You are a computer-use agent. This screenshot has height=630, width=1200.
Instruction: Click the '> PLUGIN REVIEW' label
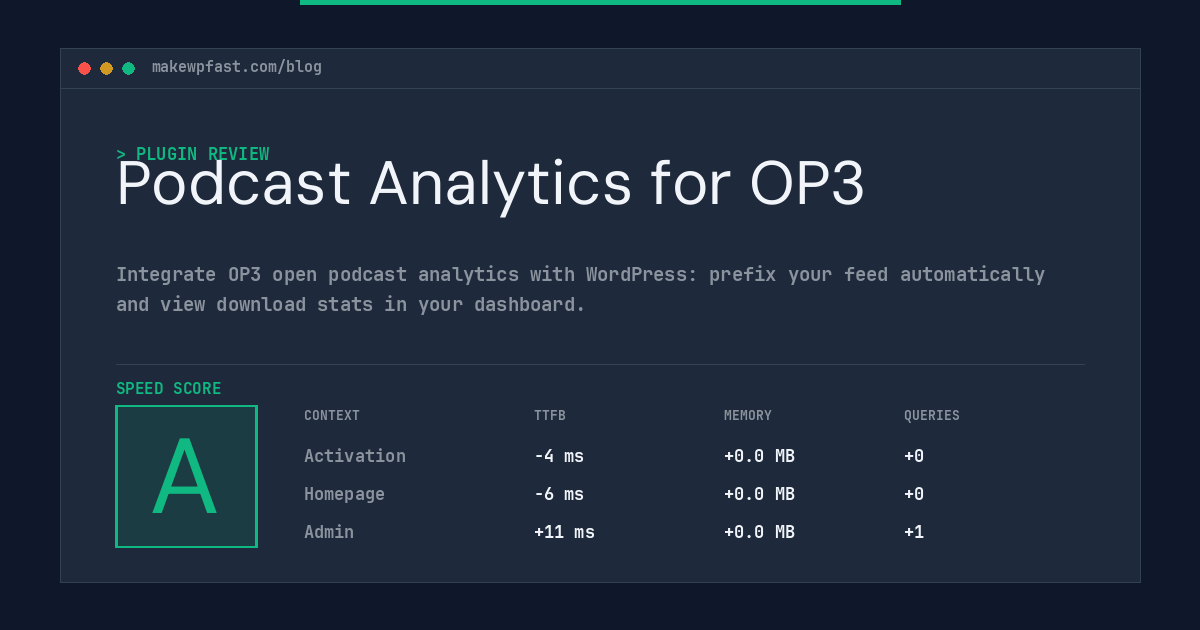tap(193, 154)
